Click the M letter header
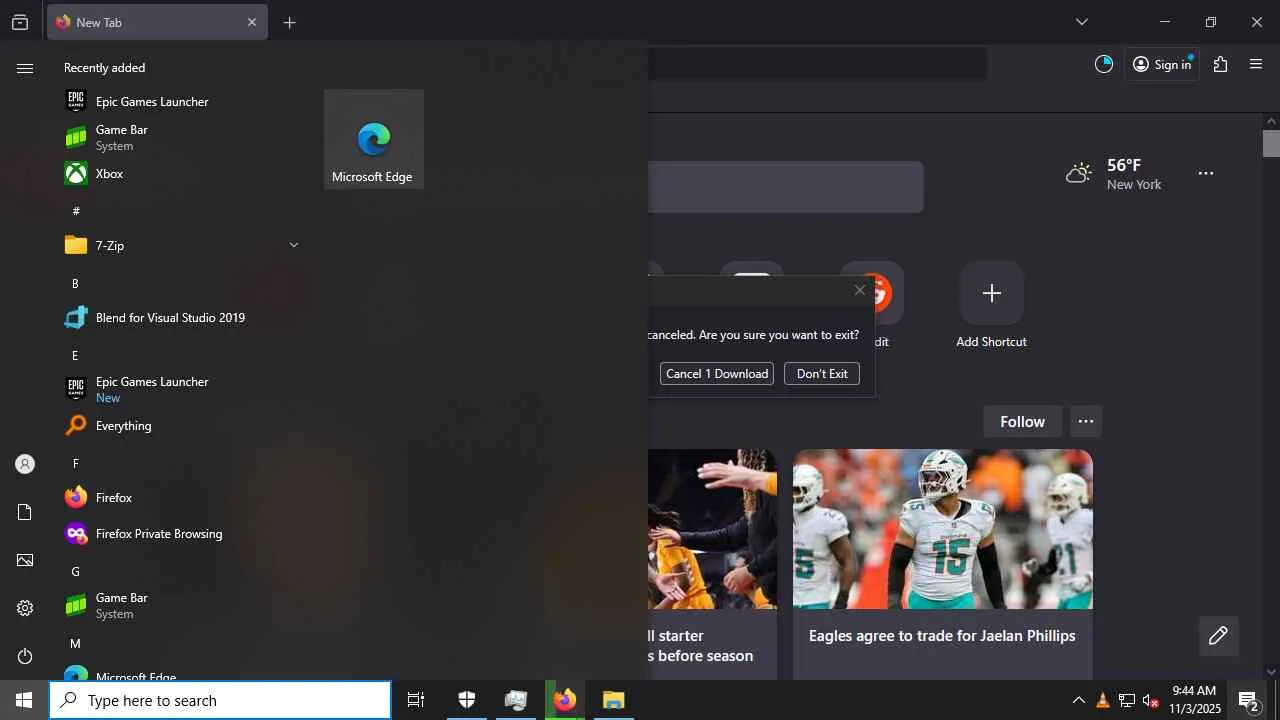Viewport: 1280px width, 720px height. click(75, 643)
